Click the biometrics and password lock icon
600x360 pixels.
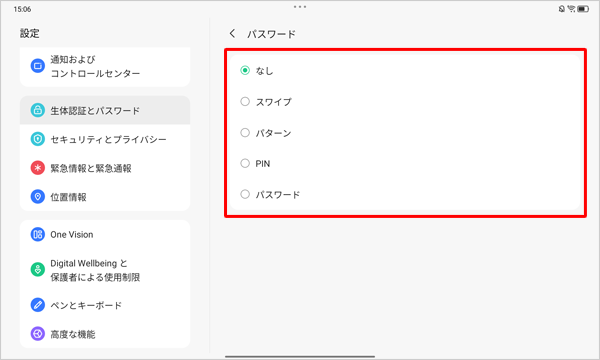38,110
